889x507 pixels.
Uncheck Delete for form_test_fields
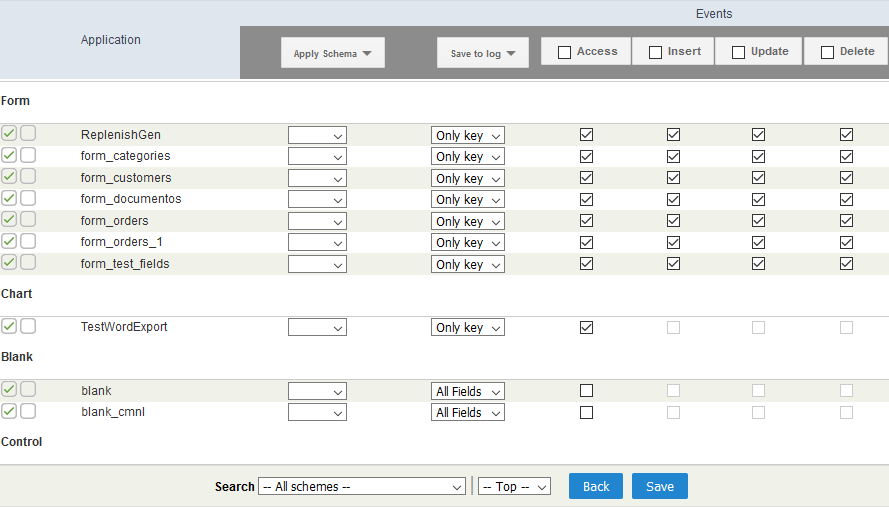846,264
